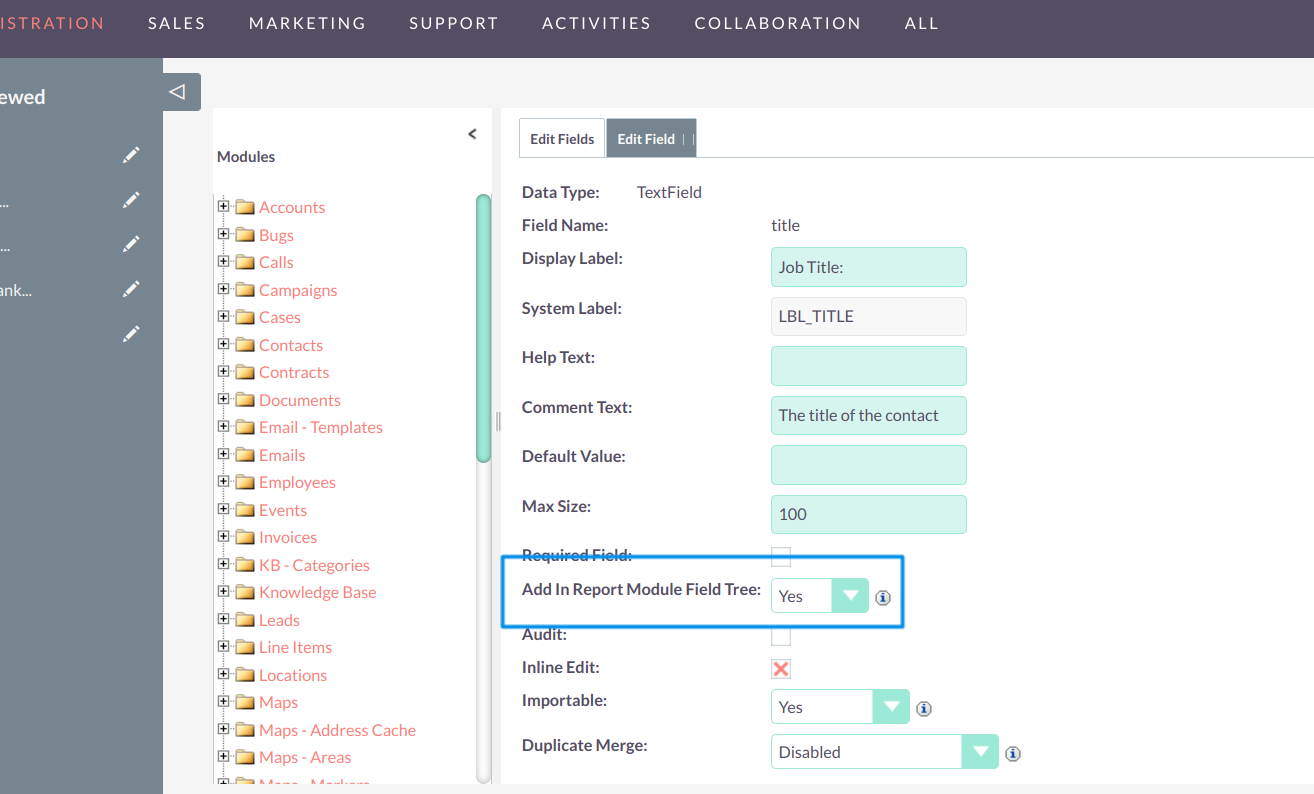Open the Activities menu
Viewport: 1314px width, 794px height.
point(597,23)
